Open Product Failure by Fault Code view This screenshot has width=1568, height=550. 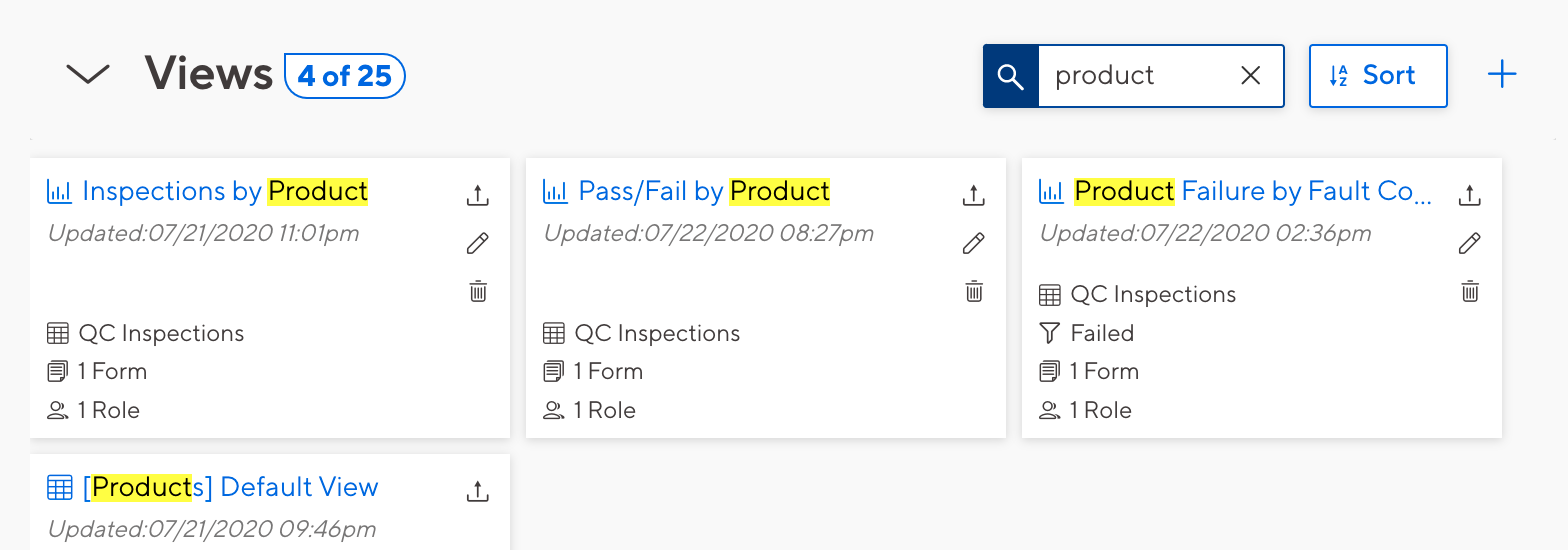[x=1252, y=191]
